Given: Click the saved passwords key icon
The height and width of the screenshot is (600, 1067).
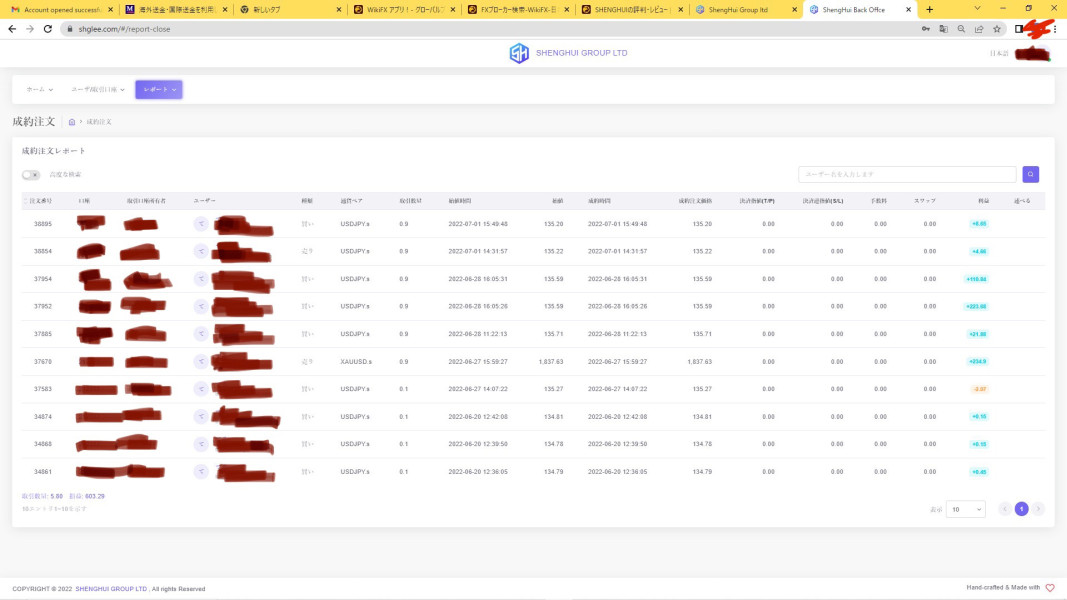Looking at the screenshot, I should [925, 29].
